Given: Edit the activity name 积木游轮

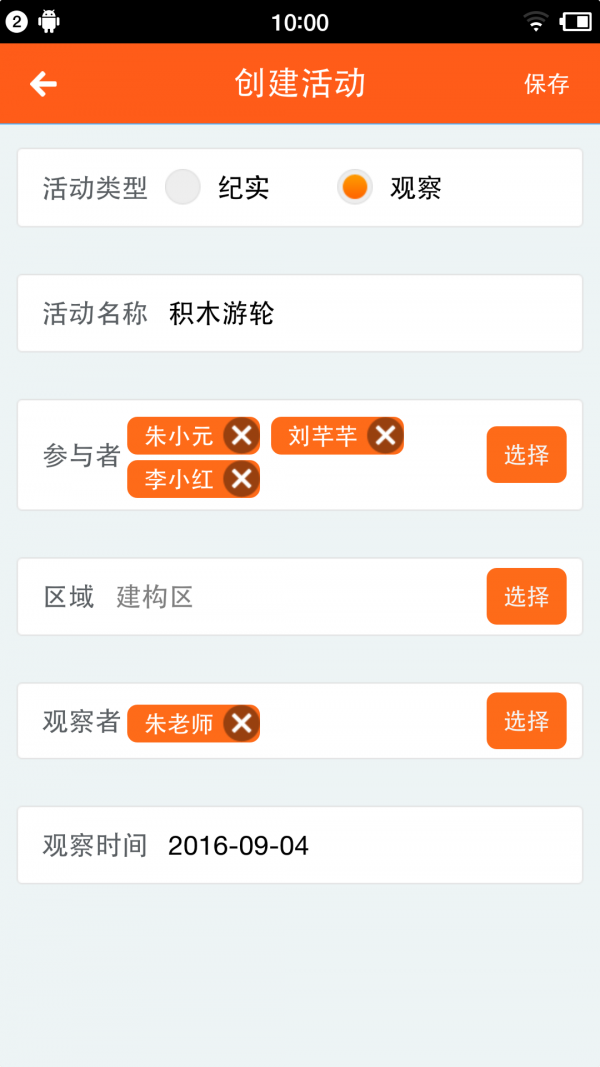Looking at the screenshot, I should click(221, 314).
